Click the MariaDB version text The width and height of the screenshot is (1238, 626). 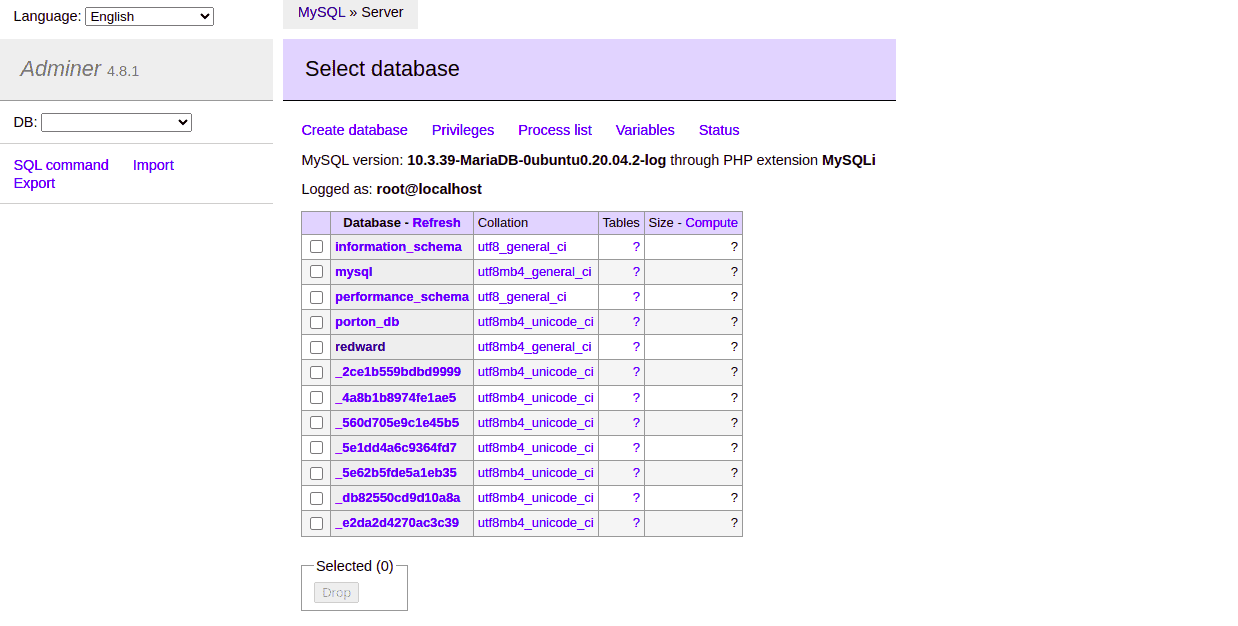537,160
